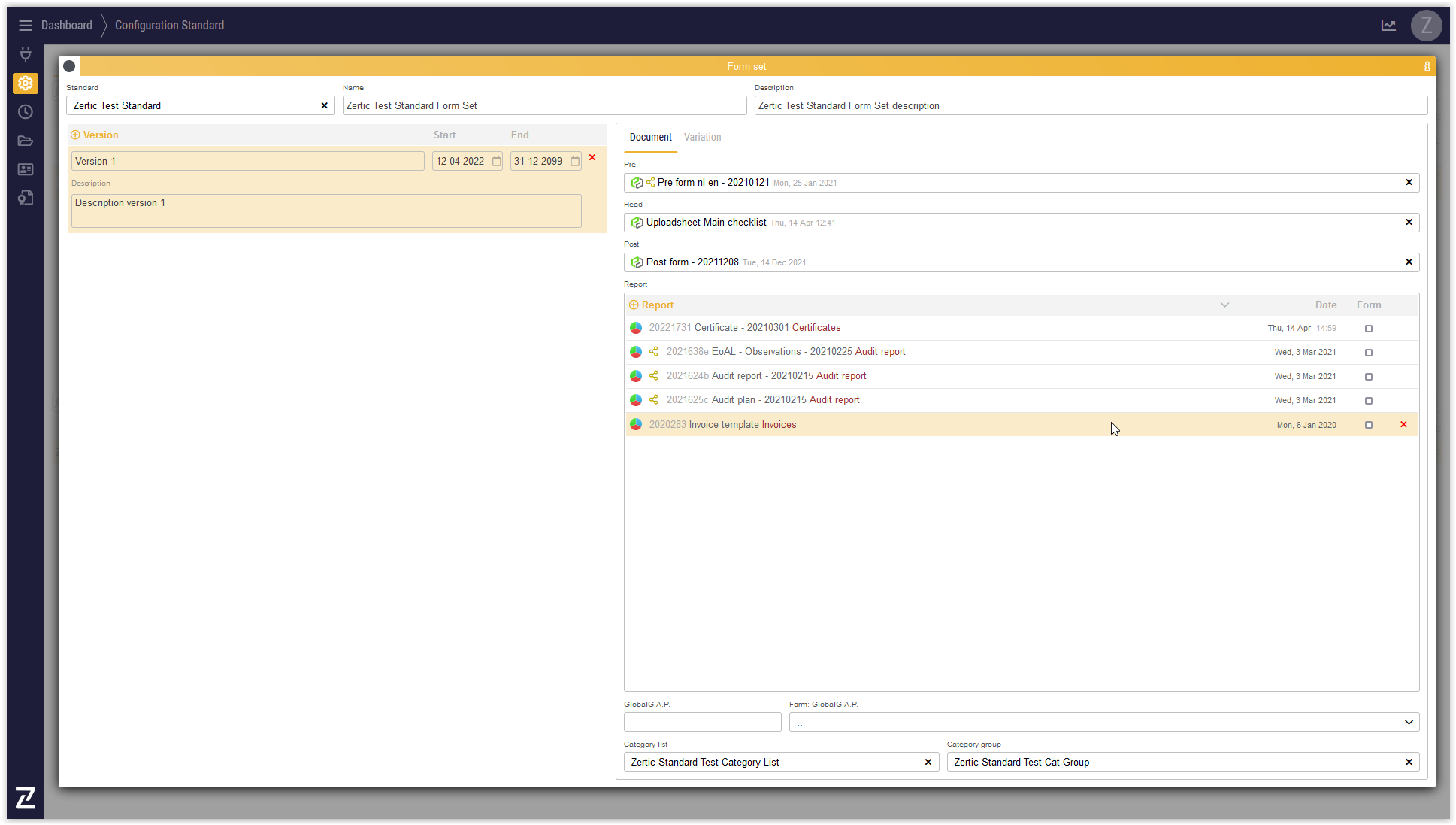Screen dimensions: 1456x825
Task: Open the folder icon in sidebar
Action: 25,141
